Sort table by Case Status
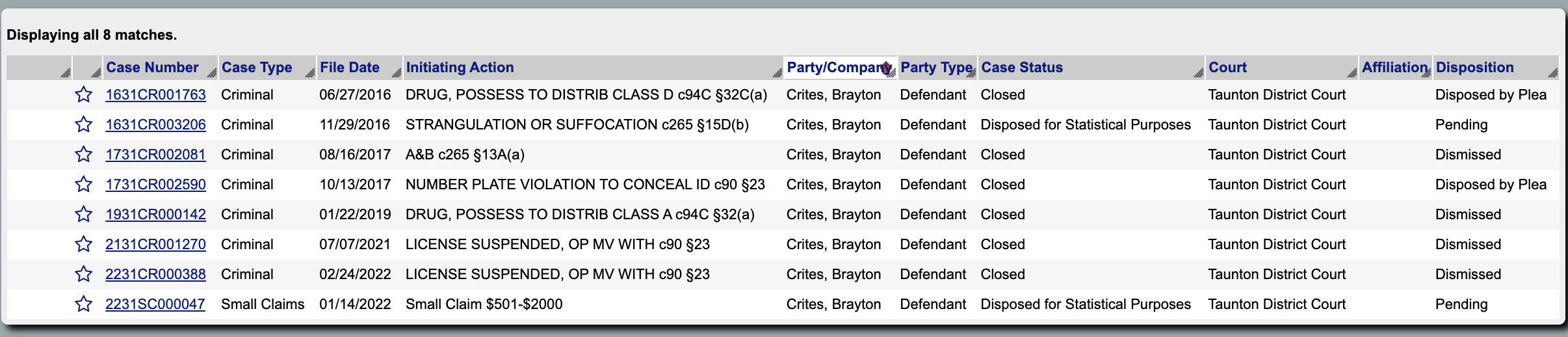Viewport: 1568px width, 337px height. (1022, 68)
